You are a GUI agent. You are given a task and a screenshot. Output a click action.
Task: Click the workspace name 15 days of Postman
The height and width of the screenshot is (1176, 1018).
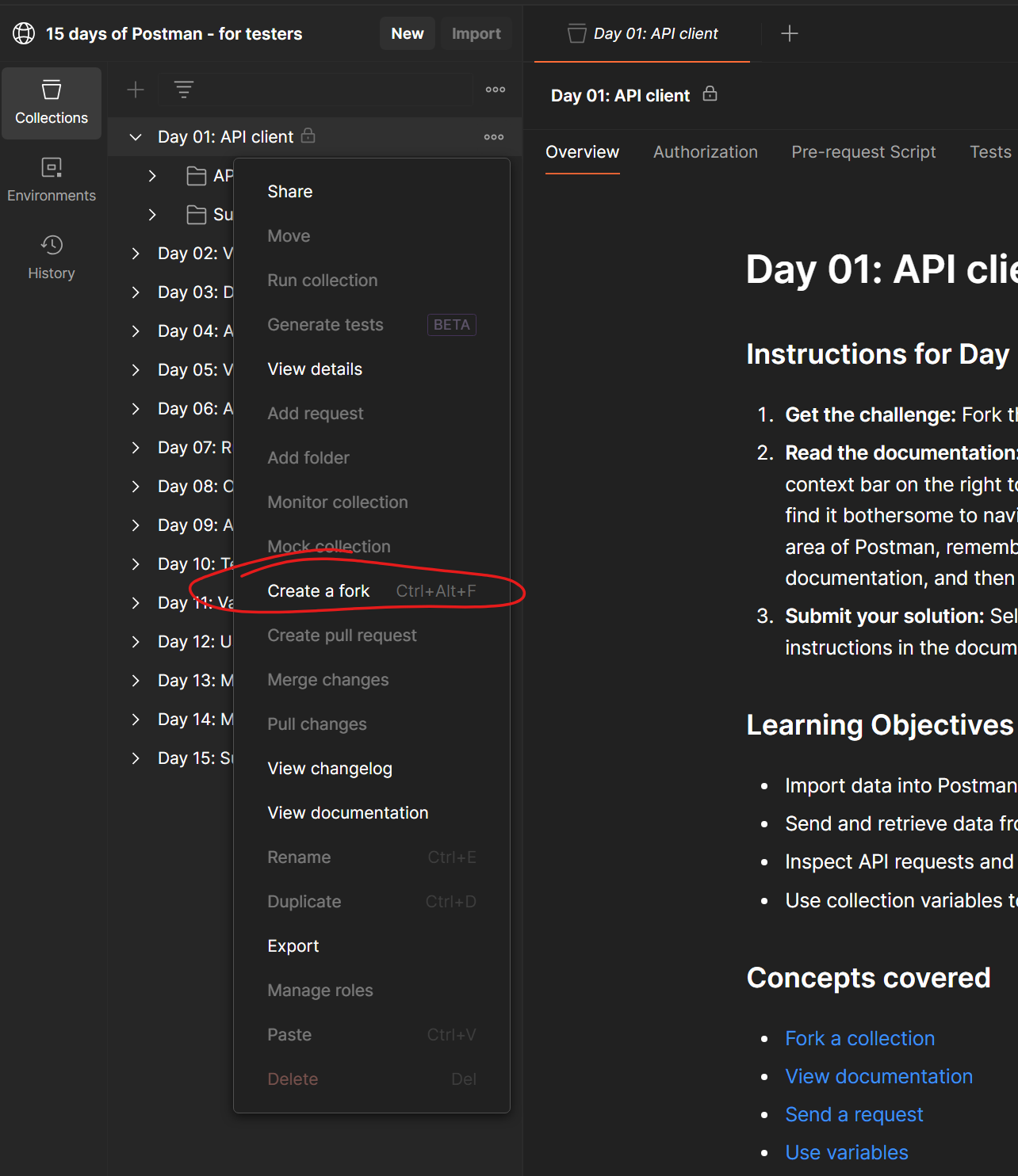tap(174, 33)
